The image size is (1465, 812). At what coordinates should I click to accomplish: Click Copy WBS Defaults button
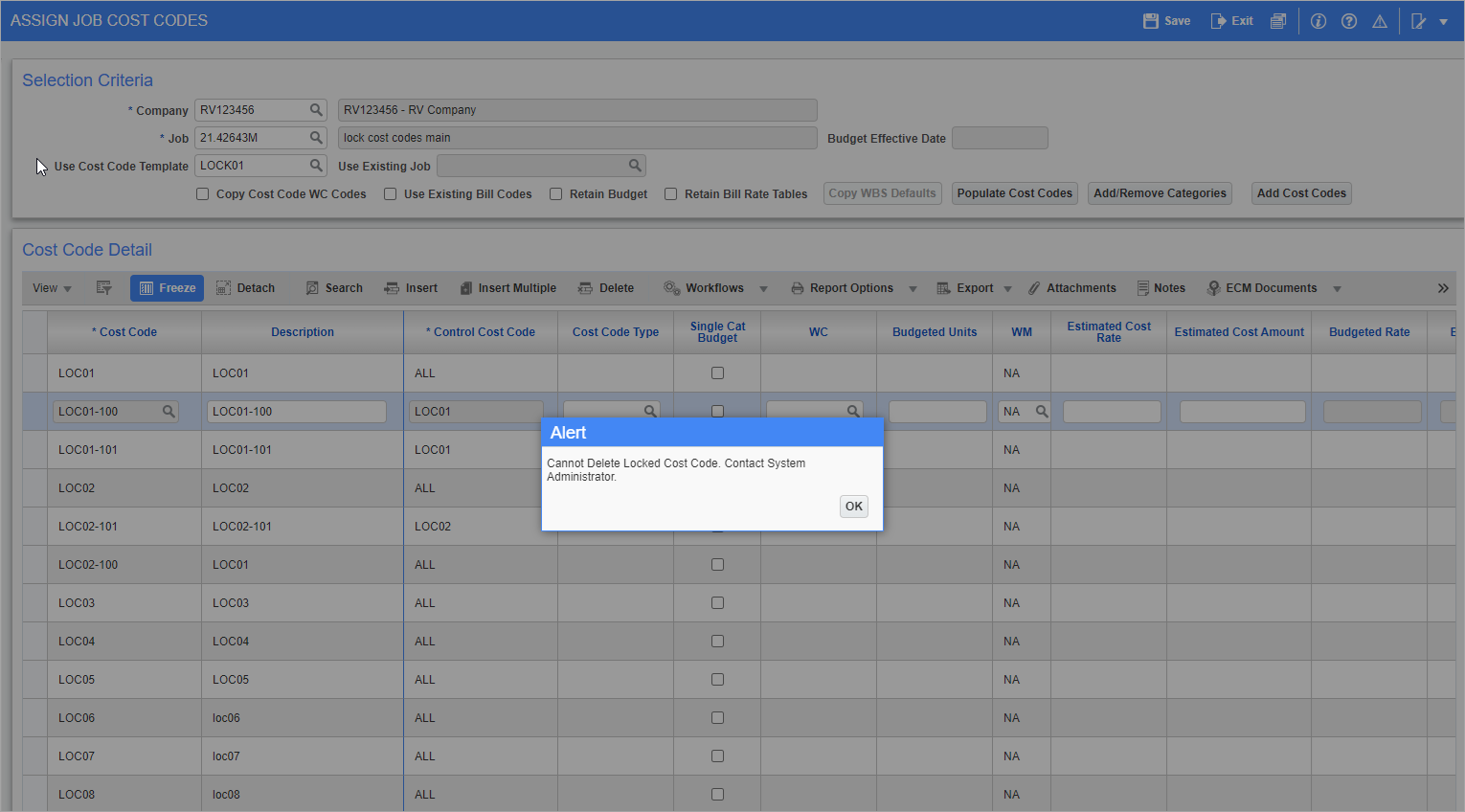[883, 193]
